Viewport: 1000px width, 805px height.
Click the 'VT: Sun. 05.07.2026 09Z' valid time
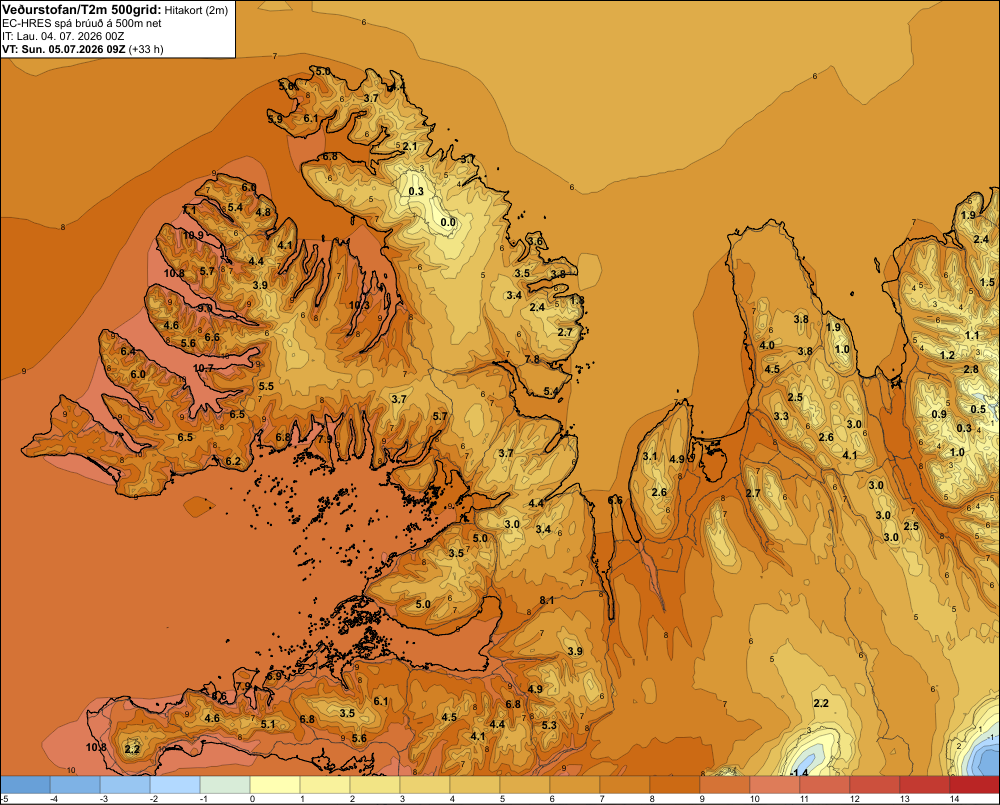(64, 49)
